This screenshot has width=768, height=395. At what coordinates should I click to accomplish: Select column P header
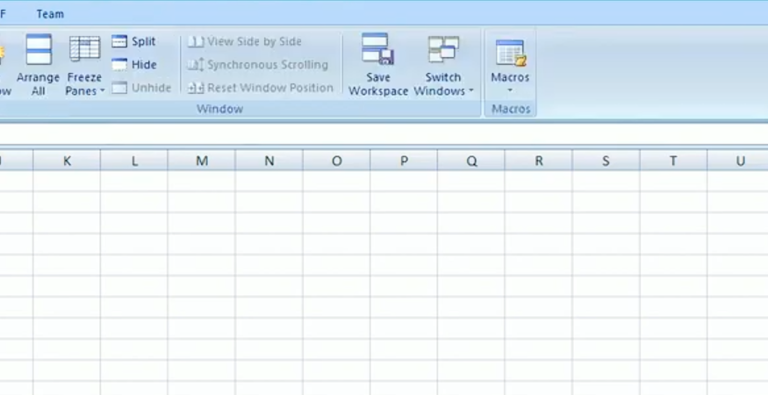pyautogui.click(x=404, y=161)
